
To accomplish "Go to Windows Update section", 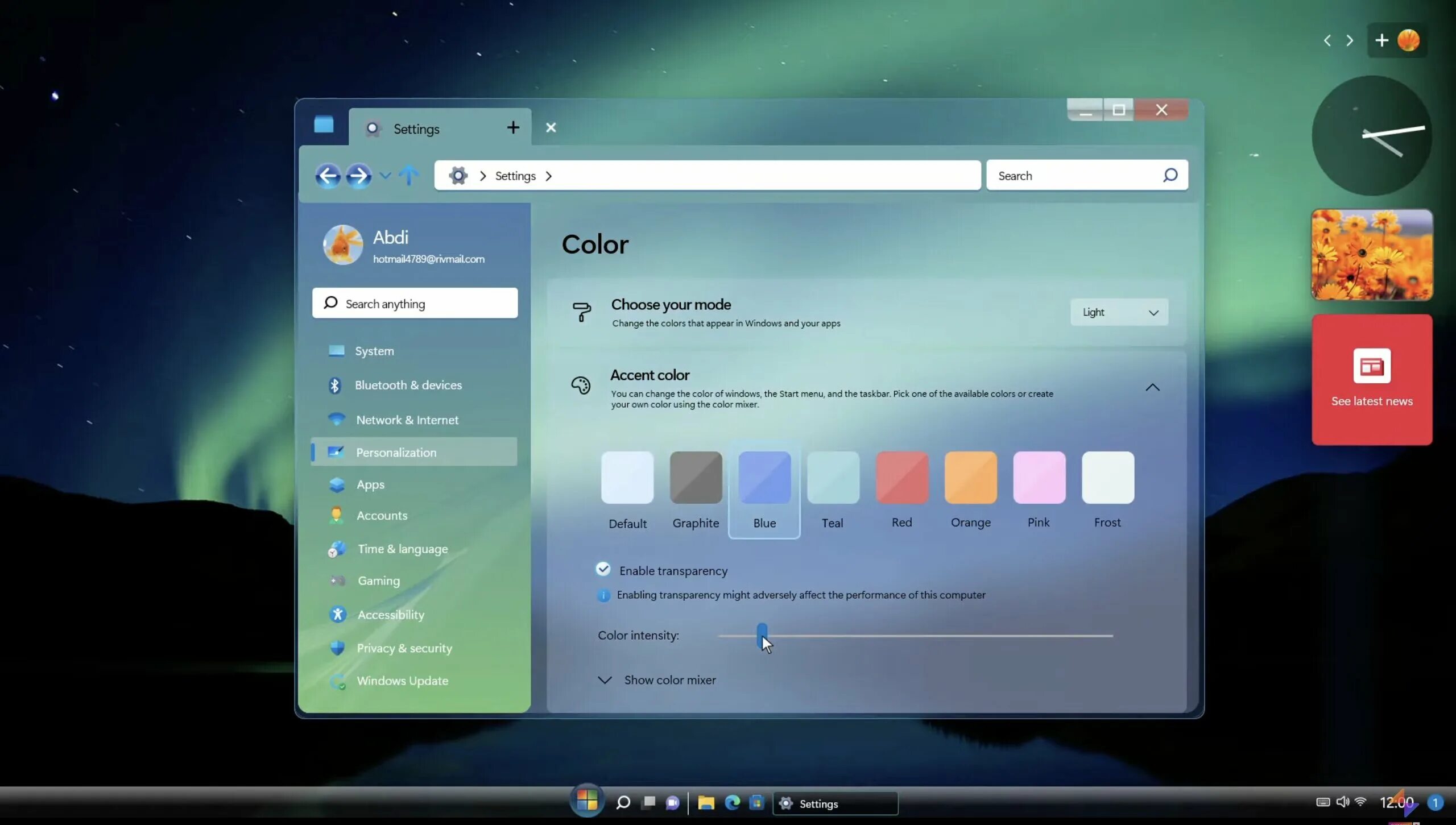I will click(402, 681).
